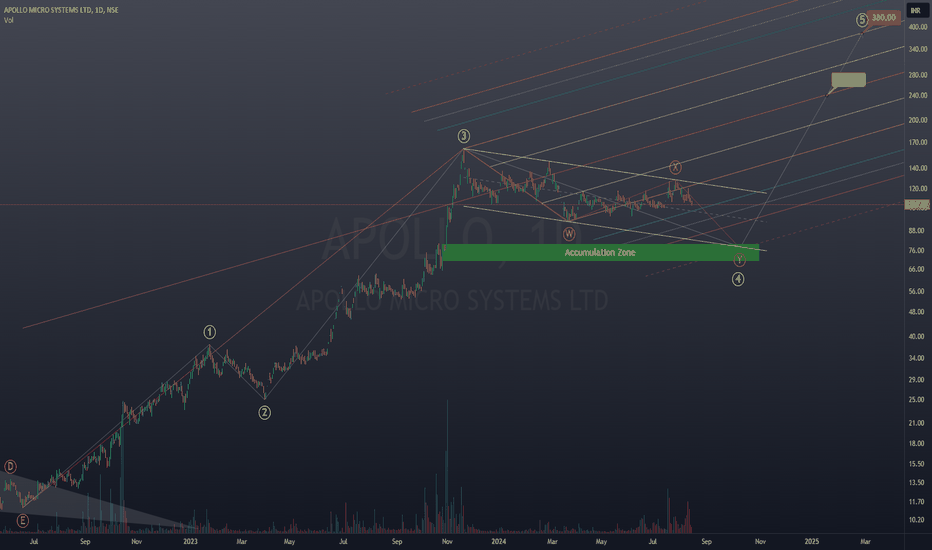Click the 76.00 price axis label
This screenshot has width=932, height=550.
pyautogui.click(x=916, y=250)
